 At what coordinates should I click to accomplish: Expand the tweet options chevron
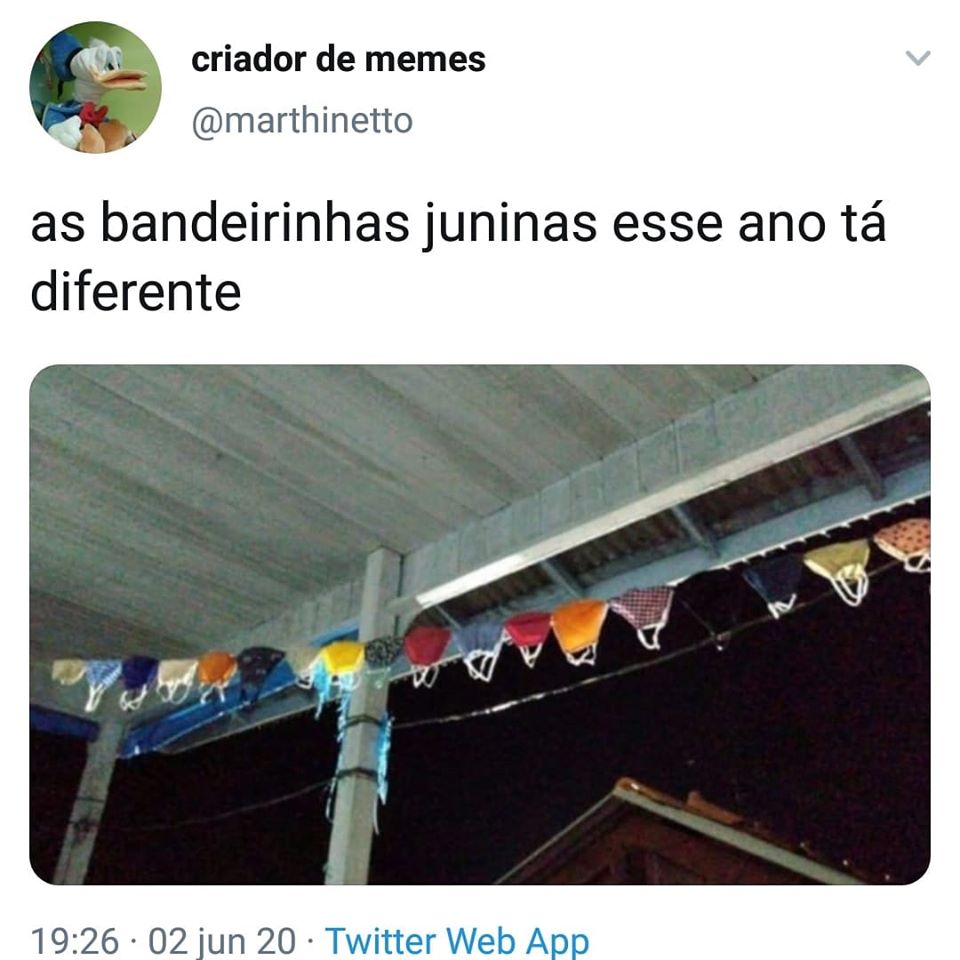[918, 58]
